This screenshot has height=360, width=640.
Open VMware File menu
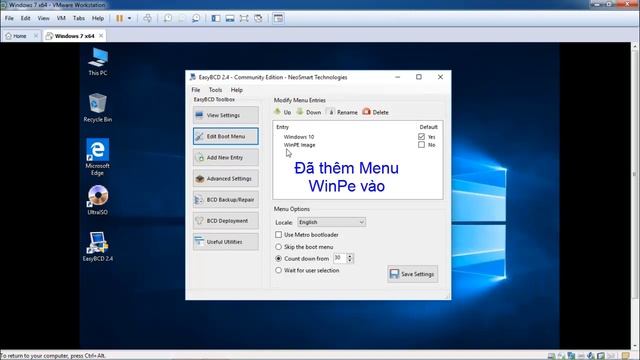click(x=9, y=18)
